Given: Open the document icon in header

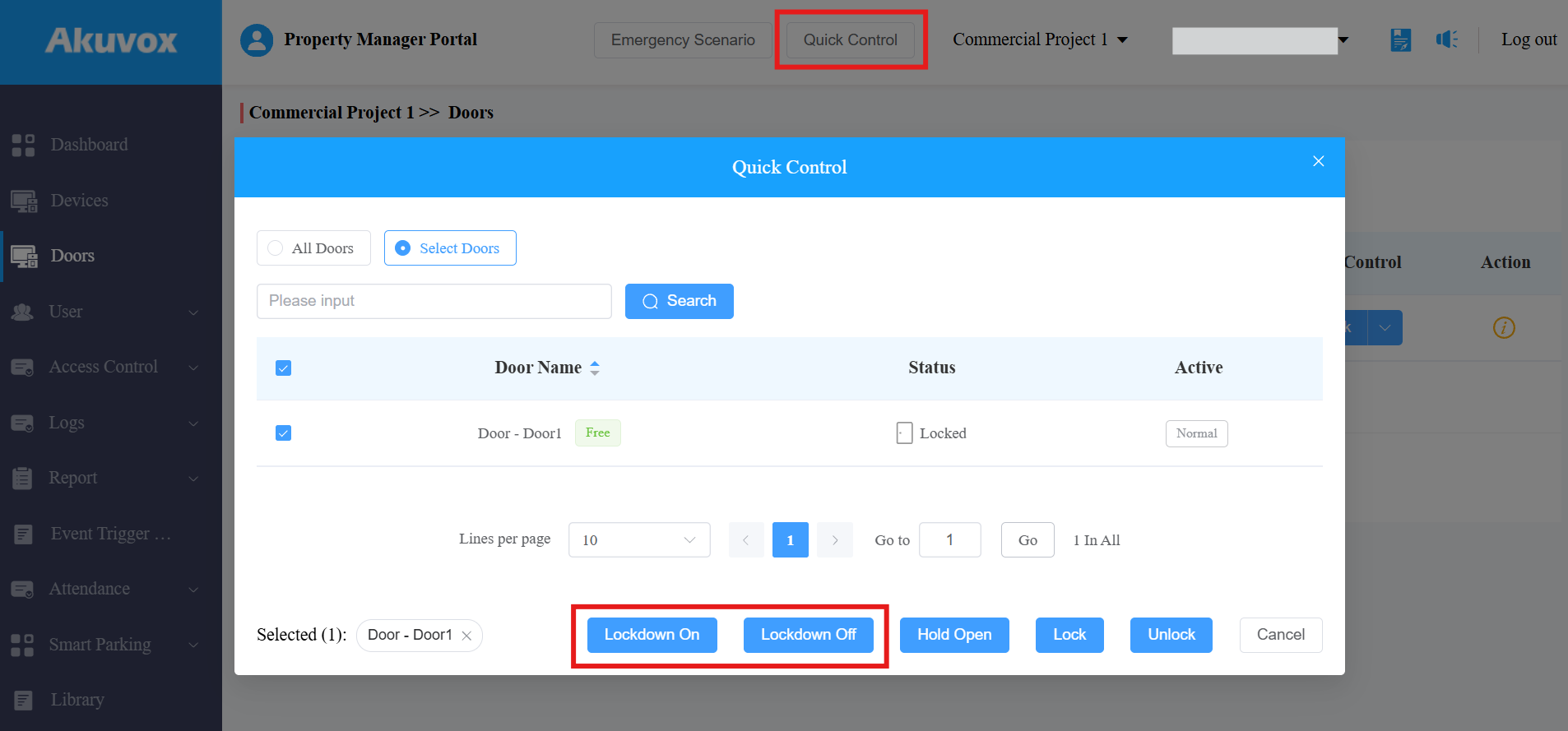Looking at the screenshot, I should (x=1400, y=39).
